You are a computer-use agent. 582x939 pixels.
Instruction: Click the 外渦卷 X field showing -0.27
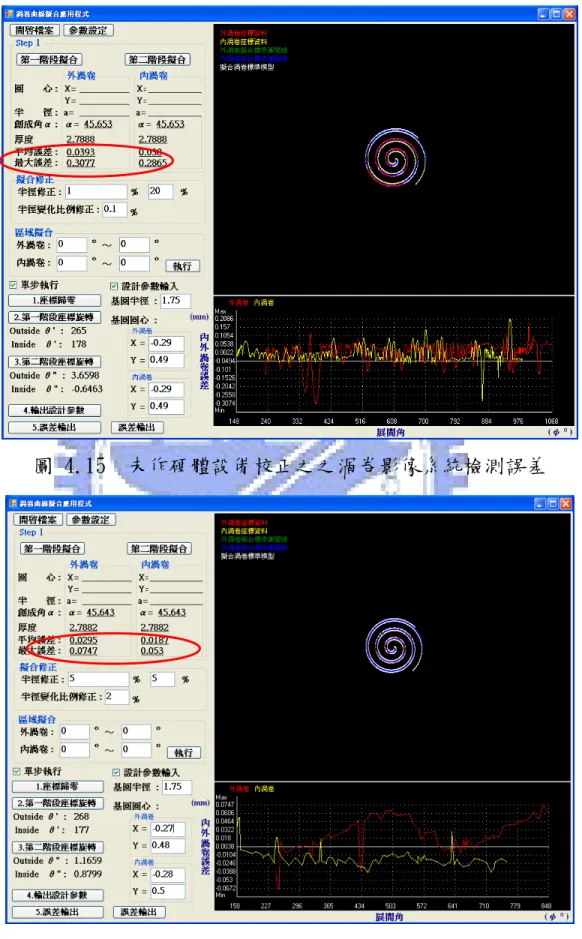(x=168, y=829)
